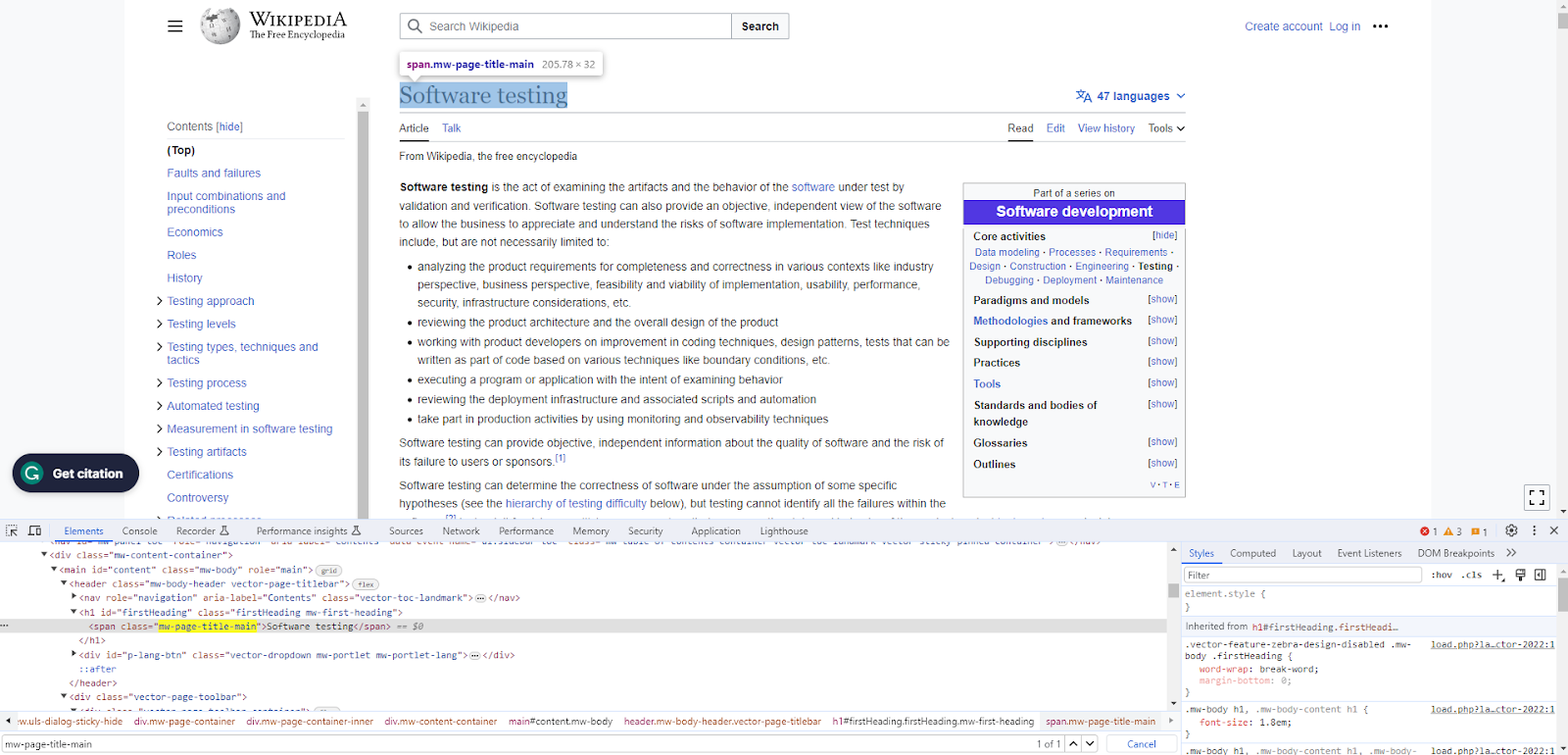The width and height of the screenshot is (1568, 755).
Task: Open the 47 languages dropdown
Action: point(1131,96)
